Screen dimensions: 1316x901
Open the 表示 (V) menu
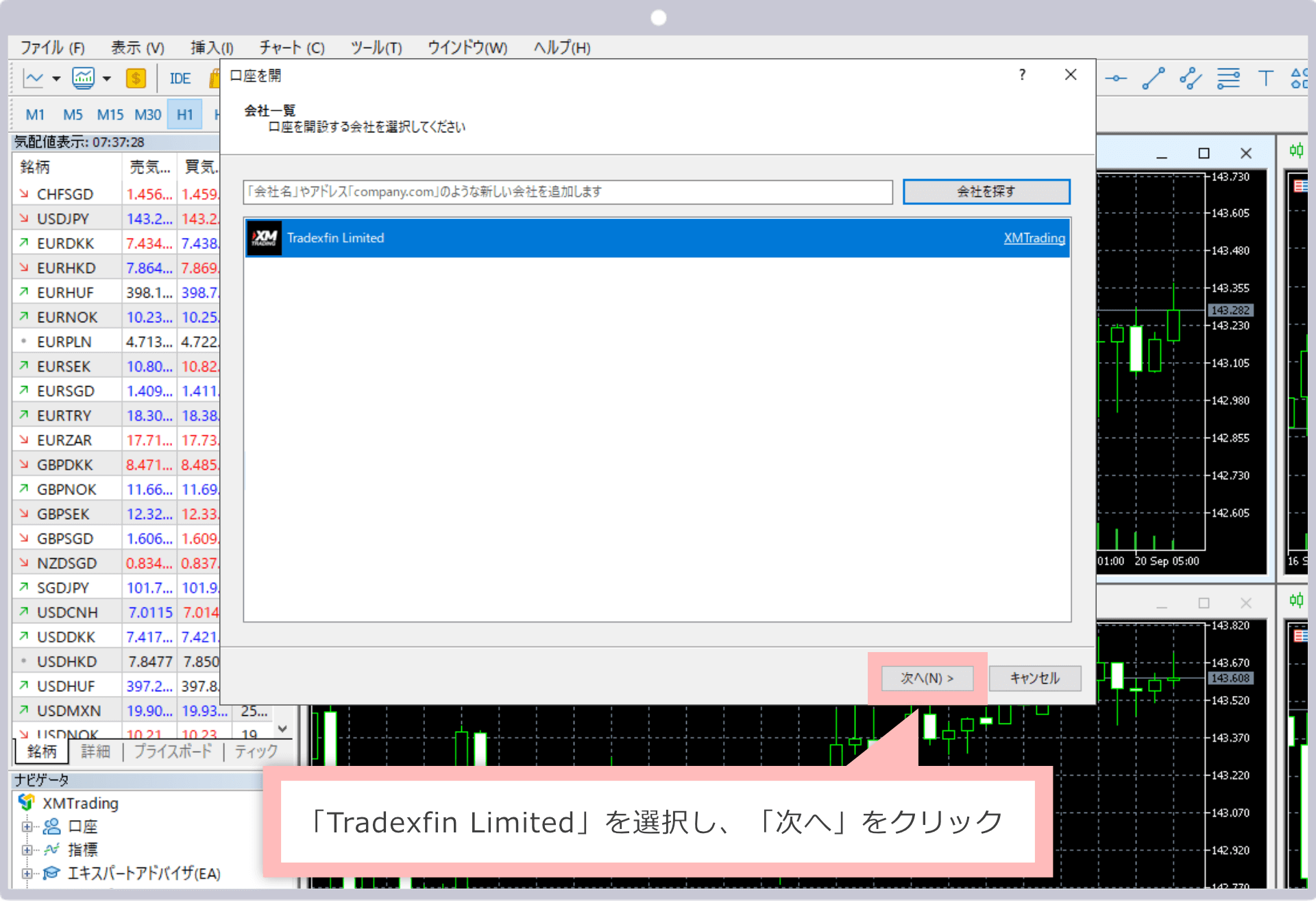[x=138, y=47]
